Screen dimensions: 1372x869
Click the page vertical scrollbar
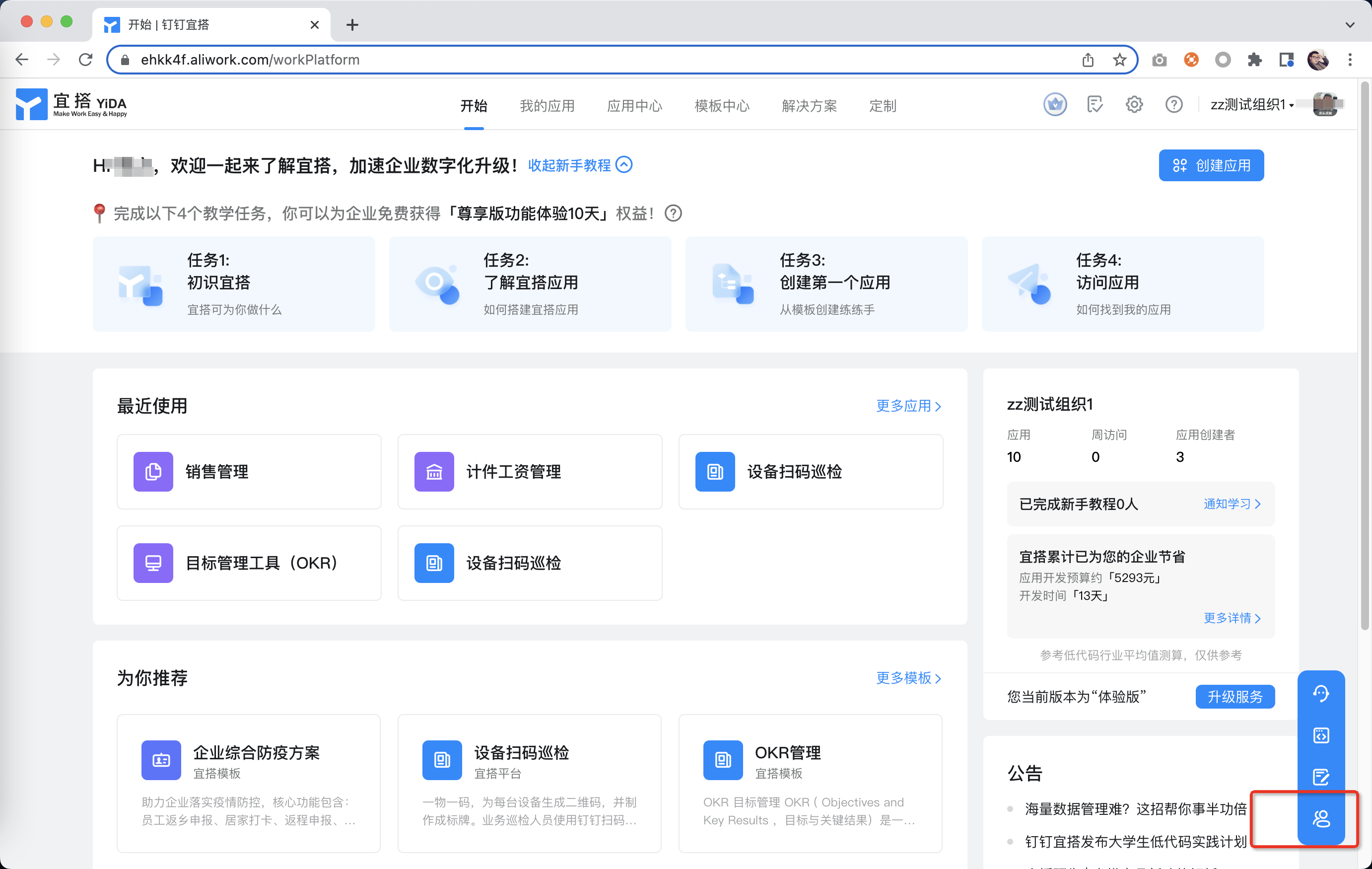[x=1364, y=356]
